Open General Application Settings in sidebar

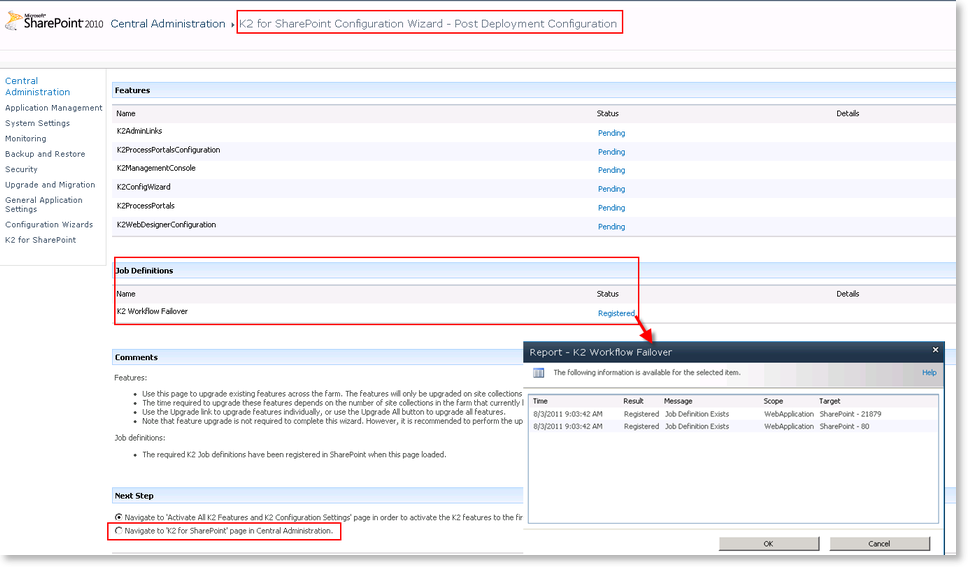pyautogui.click(x=44, y=204)
